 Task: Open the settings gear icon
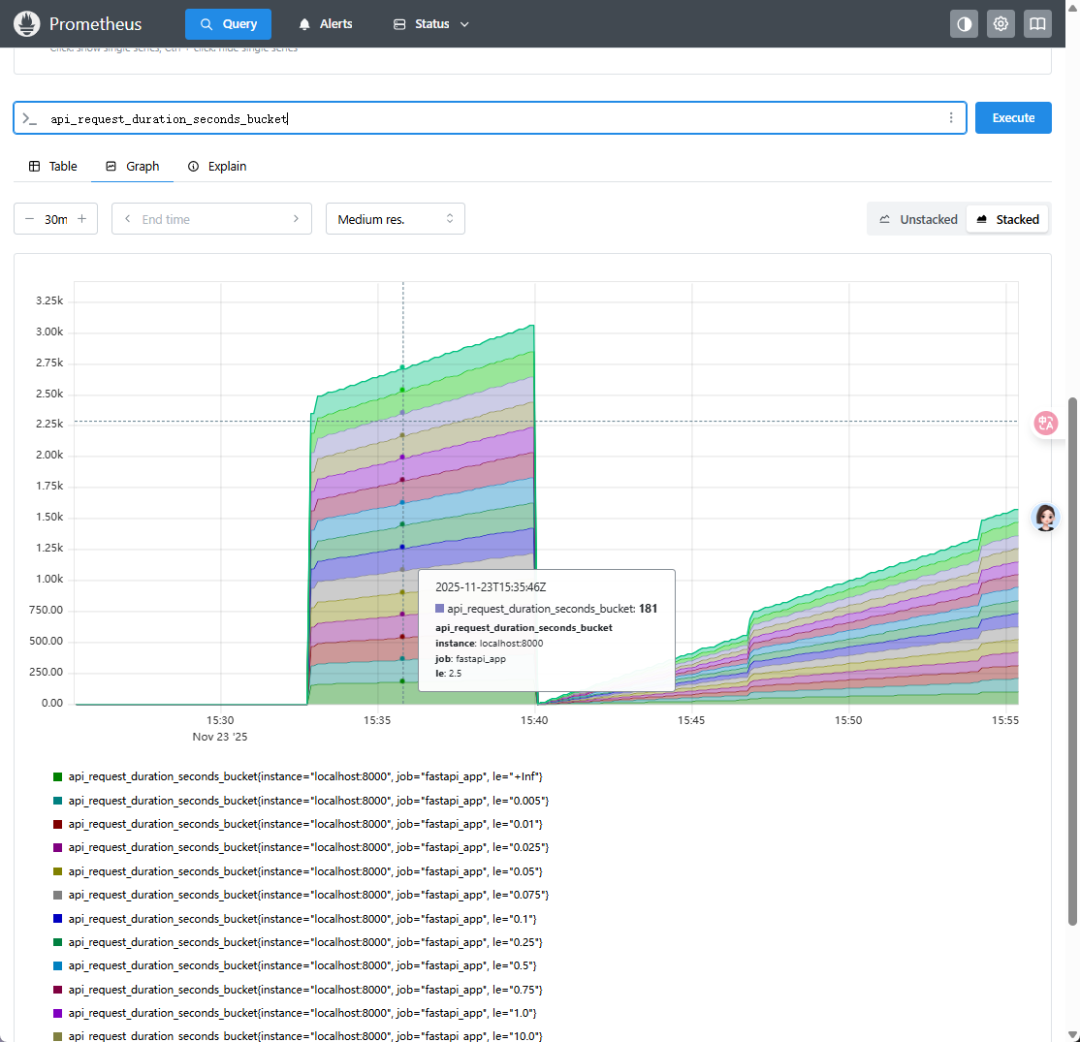1000,24
